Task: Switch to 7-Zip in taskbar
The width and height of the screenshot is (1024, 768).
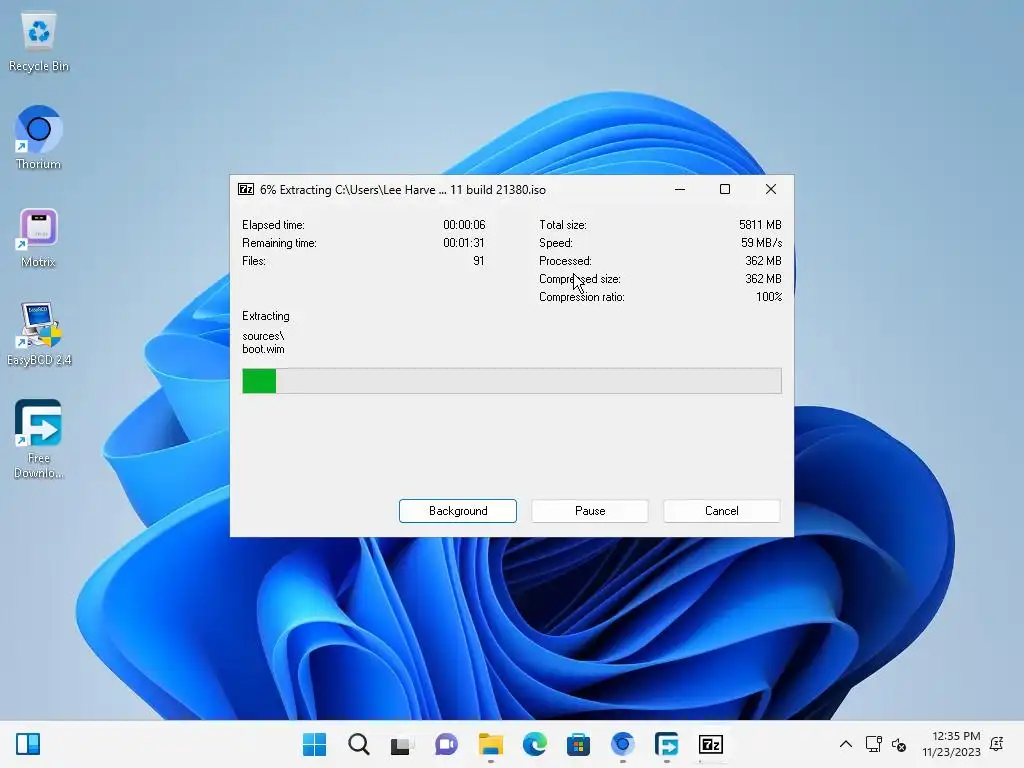Action: pos(711,744)
